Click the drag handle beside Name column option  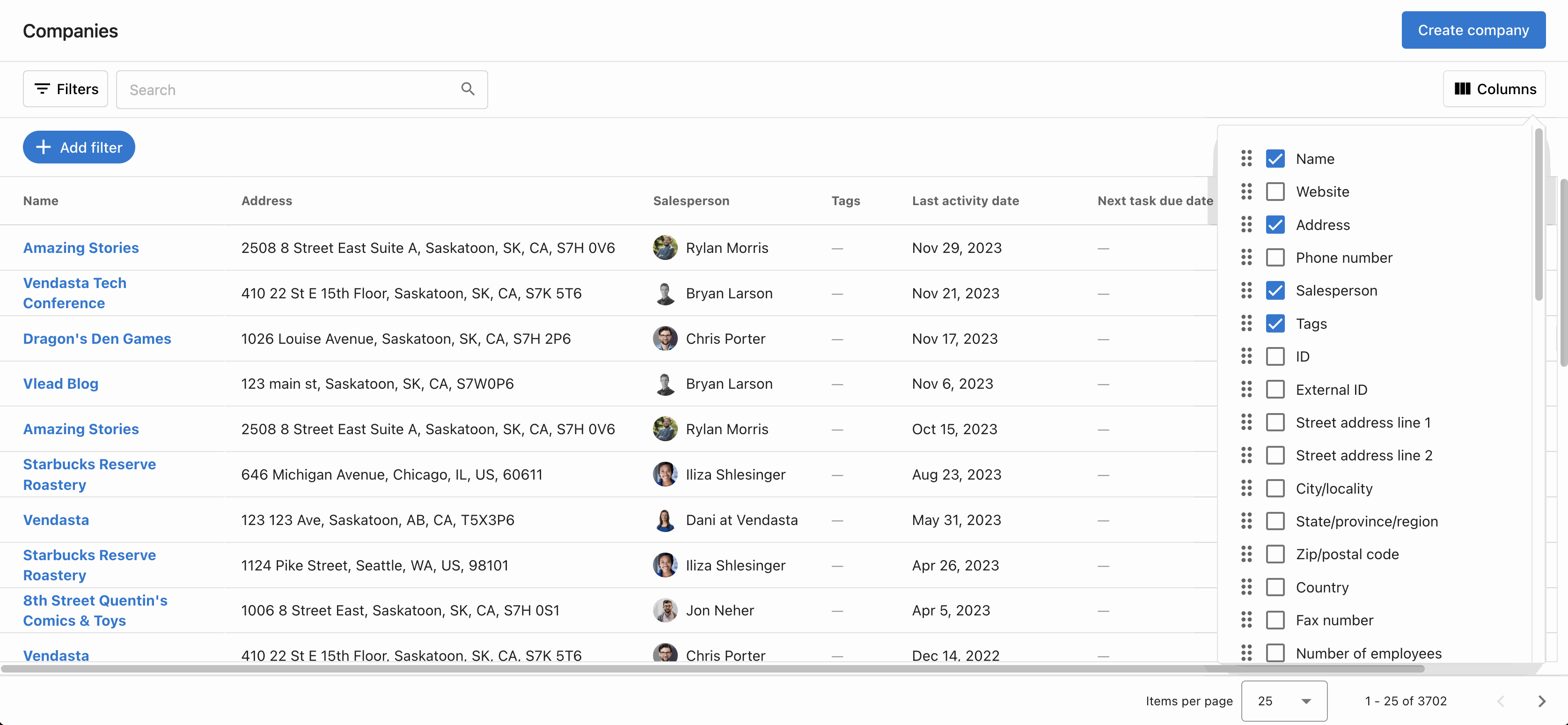[1246, 158]
